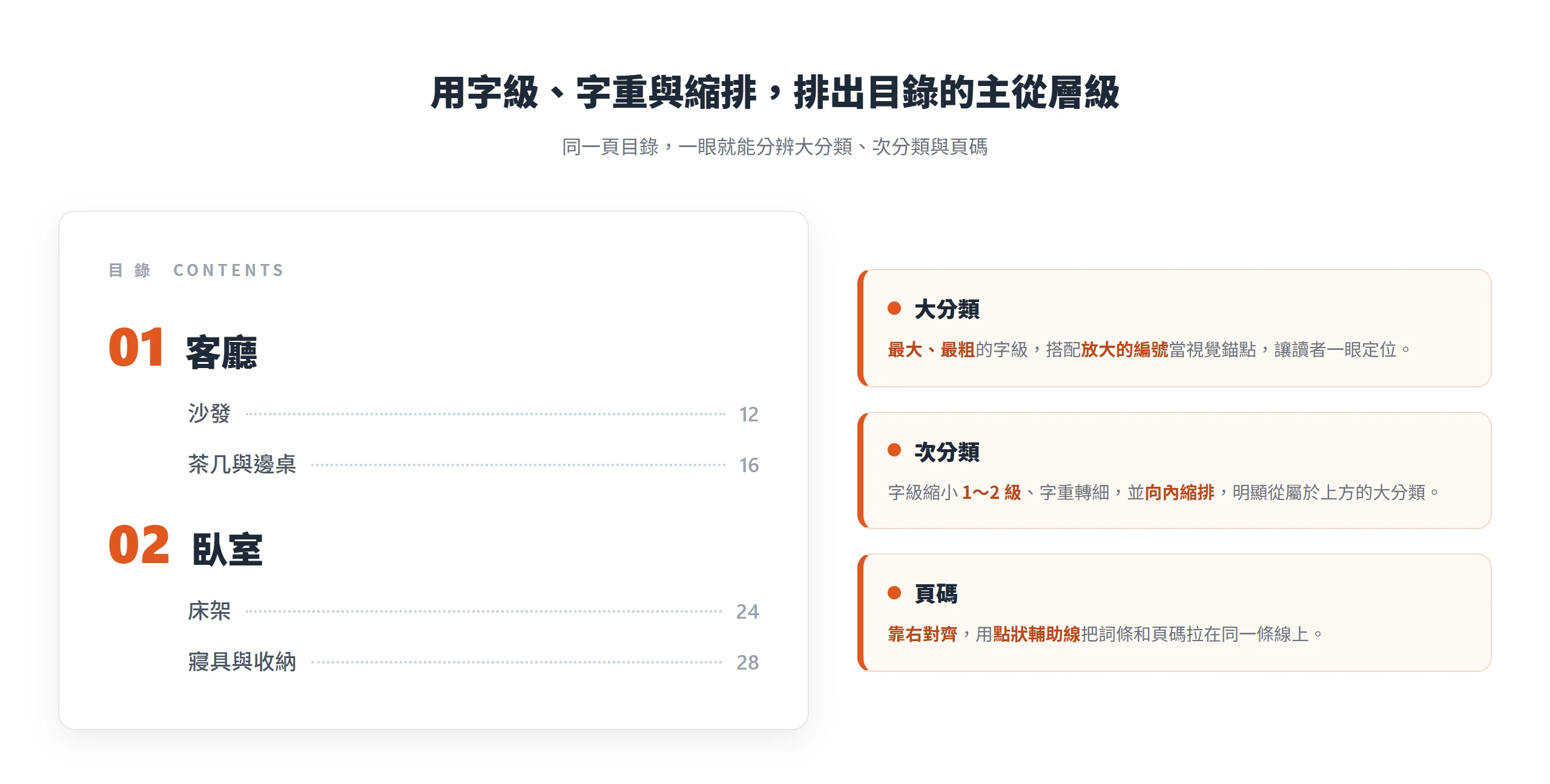Click page number 28

[748, 663]
